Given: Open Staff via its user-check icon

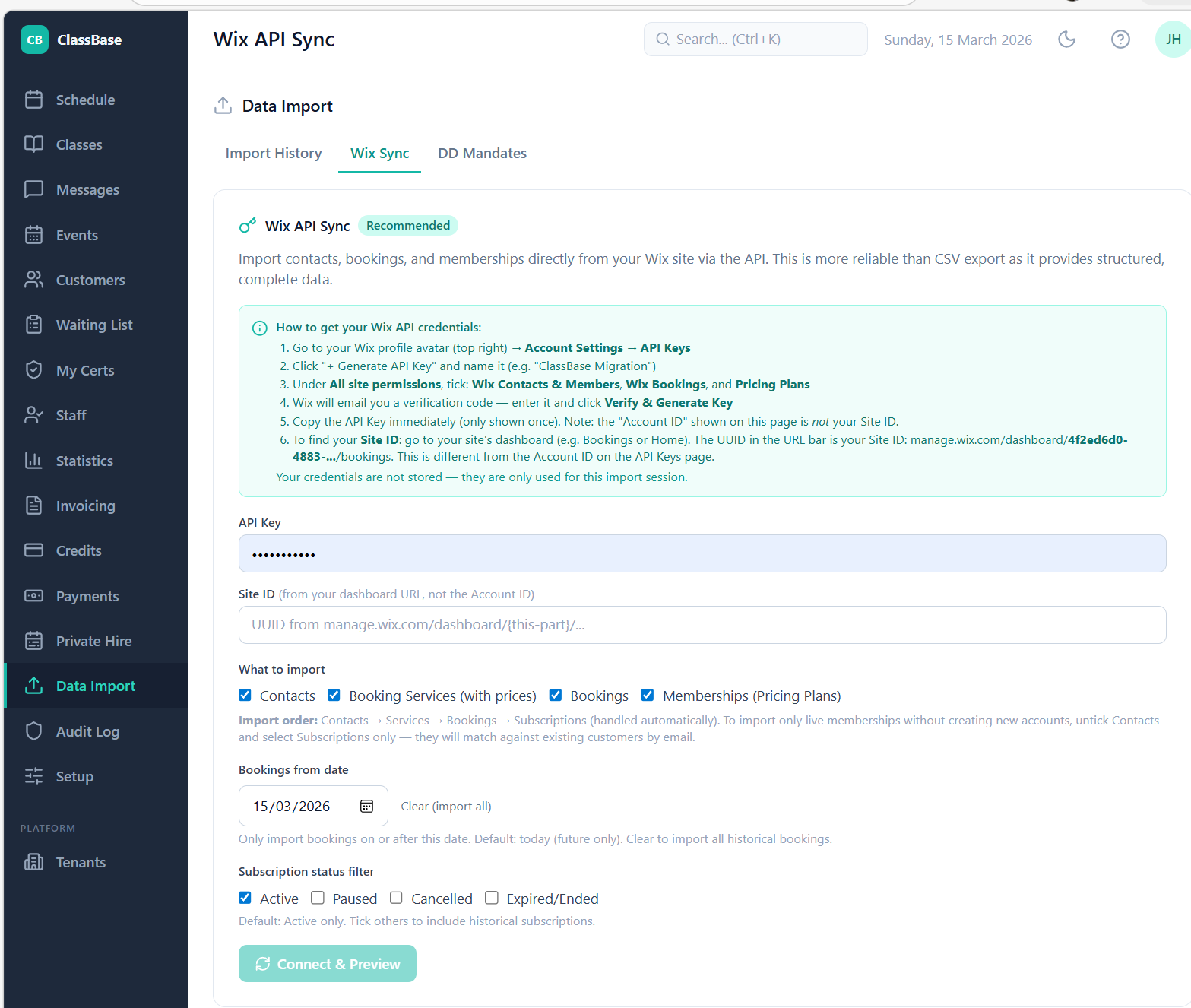Looking at the screenshot, I should coord(33,415).
